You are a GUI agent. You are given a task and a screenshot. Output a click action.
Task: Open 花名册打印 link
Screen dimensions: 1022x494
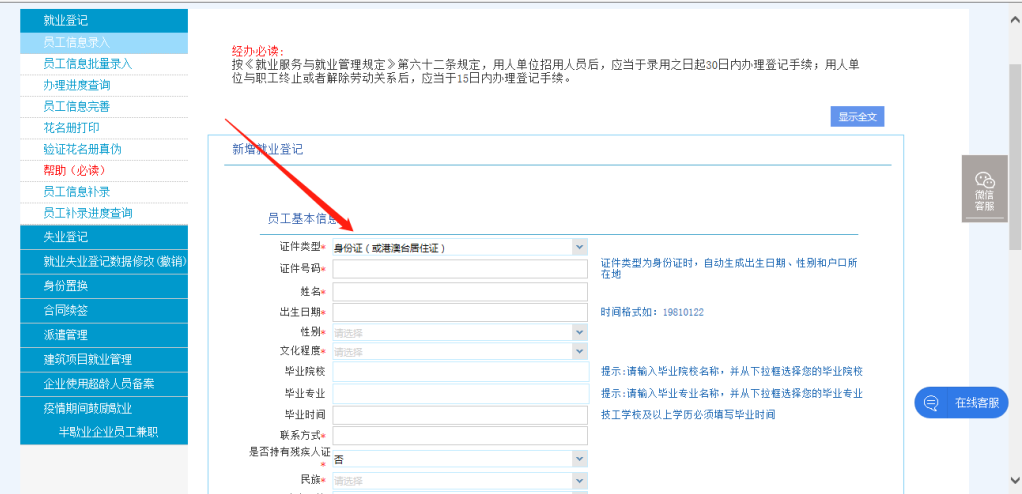pos(72,128)
